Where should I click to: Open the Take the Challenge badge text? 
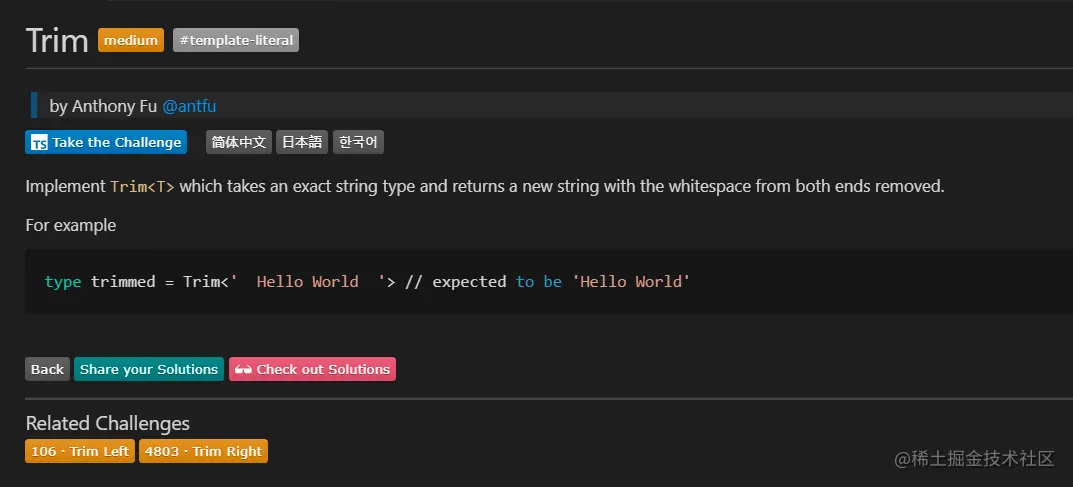pyautogui.click(x=116, y=142)
